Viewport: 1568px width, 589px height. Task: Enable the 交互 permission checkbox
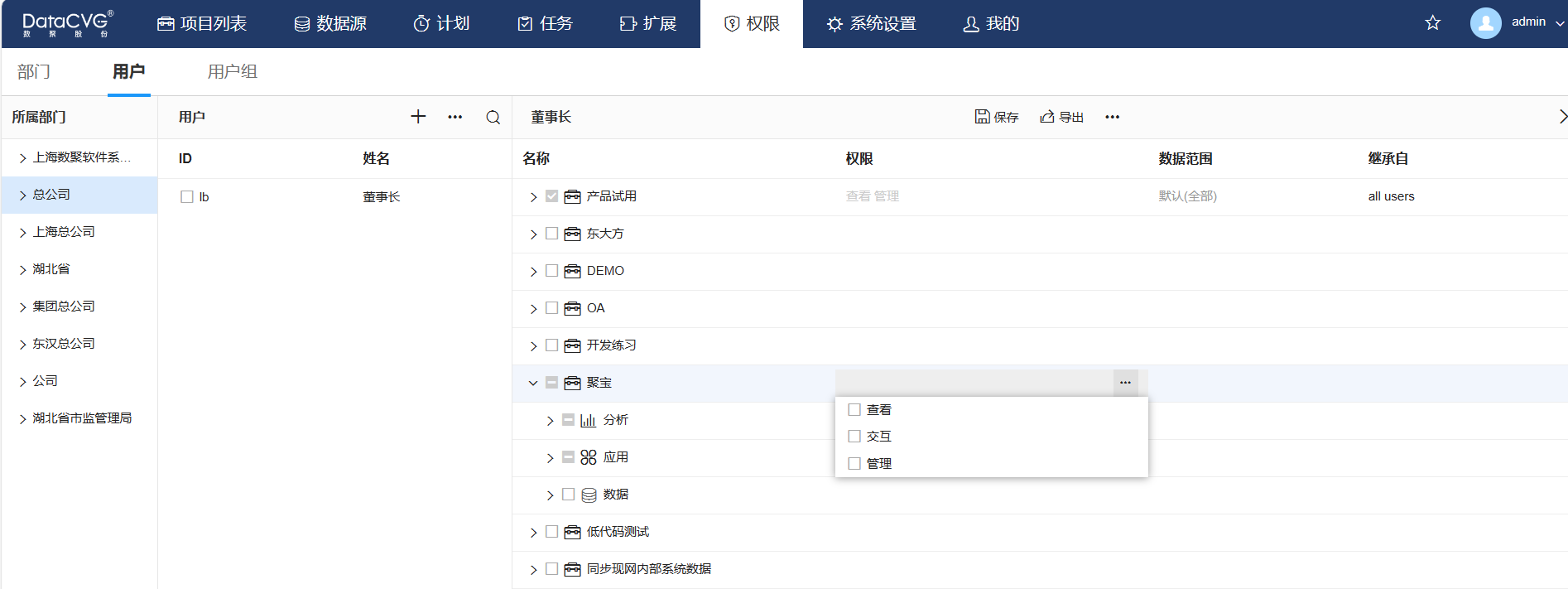coord(854,437)
